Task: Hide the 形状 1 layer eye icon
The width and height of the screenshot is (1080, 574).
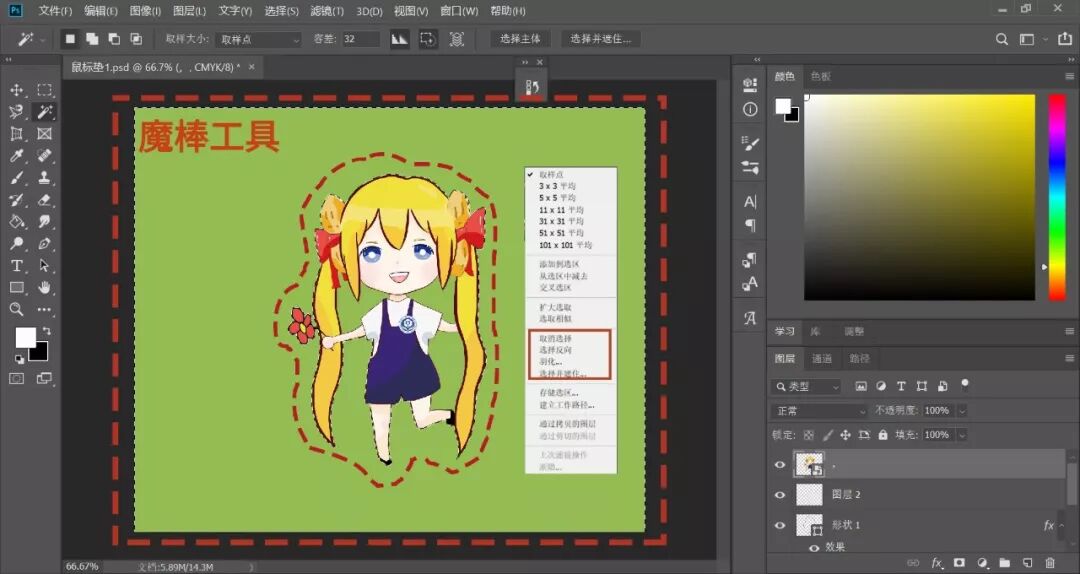Action: point(780,525)
